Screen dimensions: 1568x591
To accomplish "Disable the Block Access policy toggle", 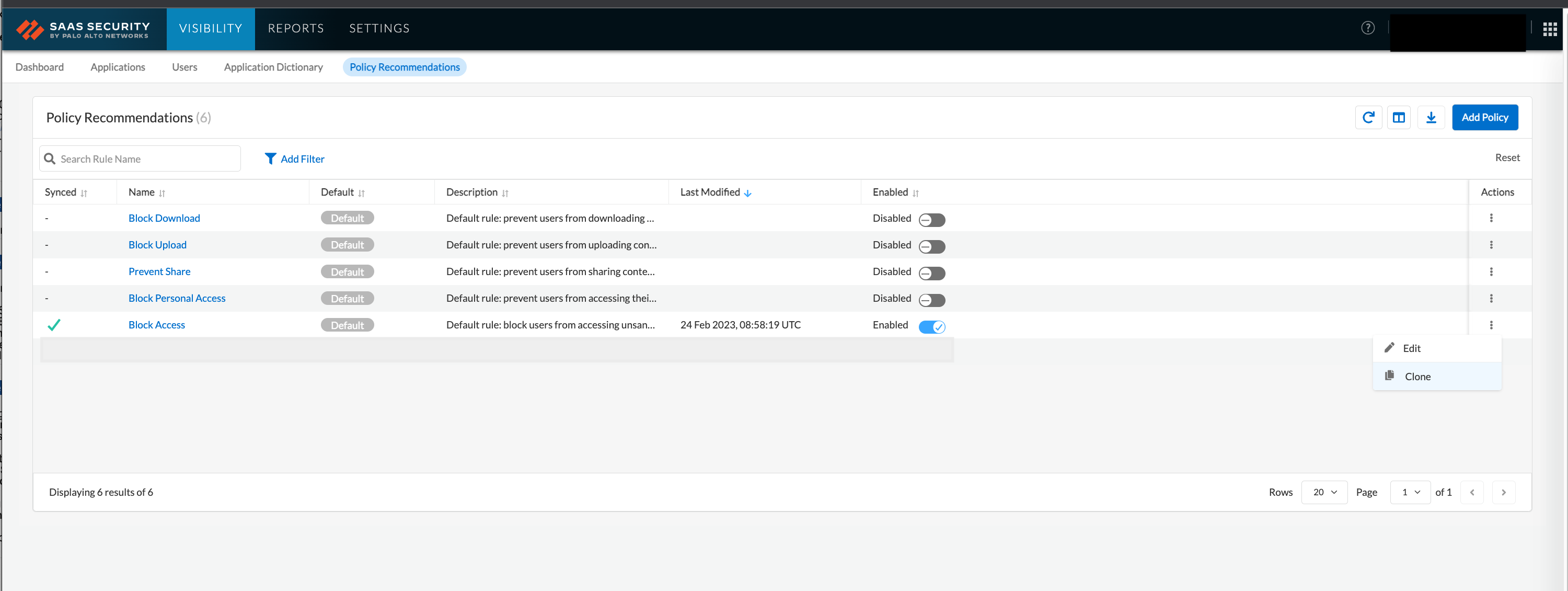I will 931,327.
